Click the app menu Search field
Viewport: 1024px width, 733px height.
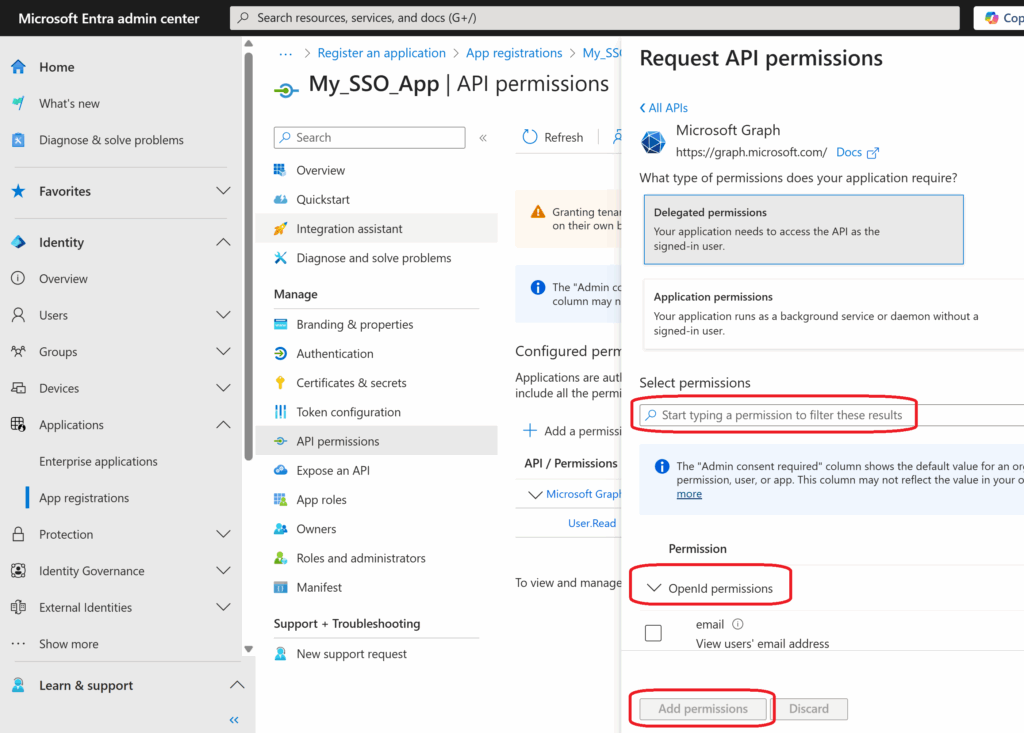click(x=370, y=137)
